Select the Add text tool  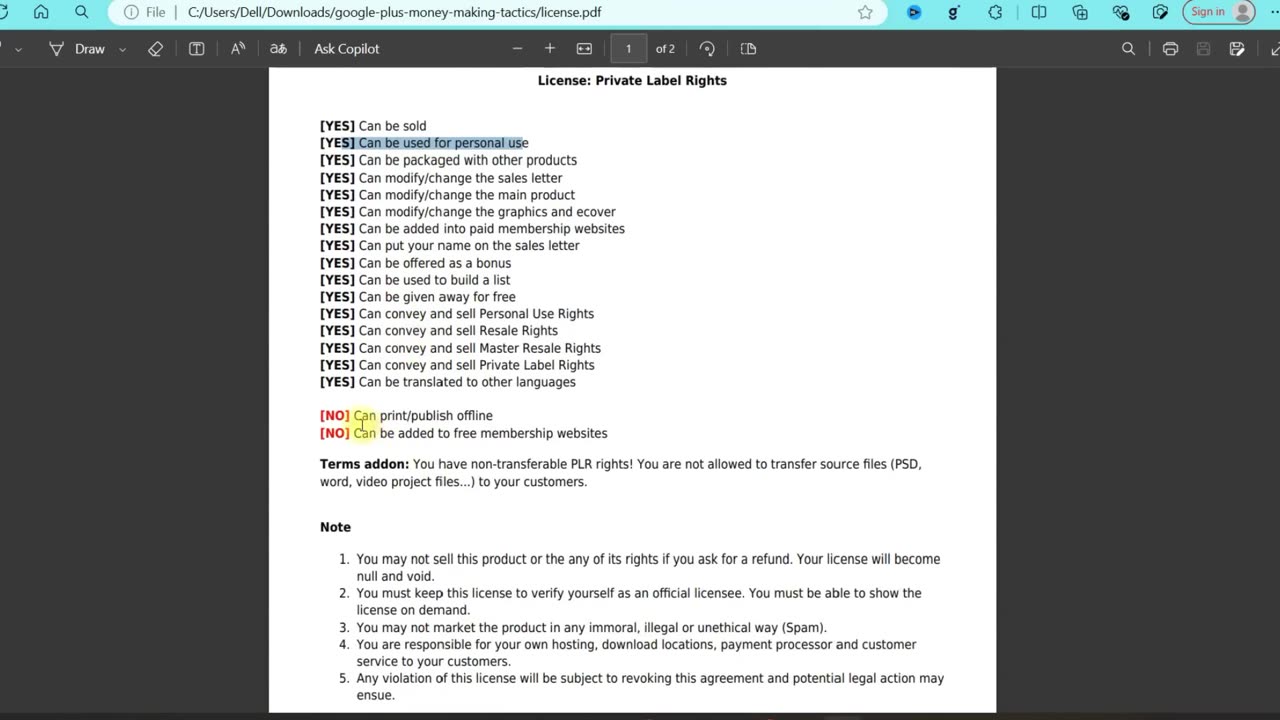tap(196, 48)
